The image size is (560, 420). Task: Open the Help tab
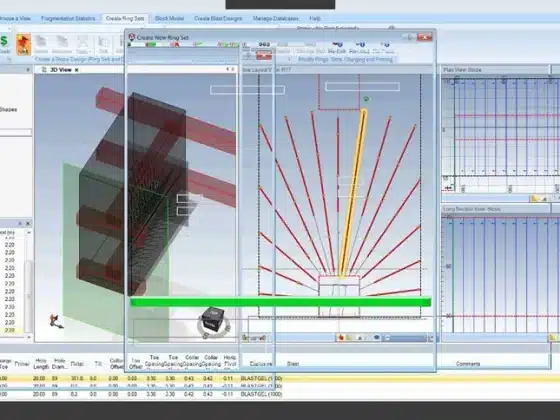click(315, 19)
